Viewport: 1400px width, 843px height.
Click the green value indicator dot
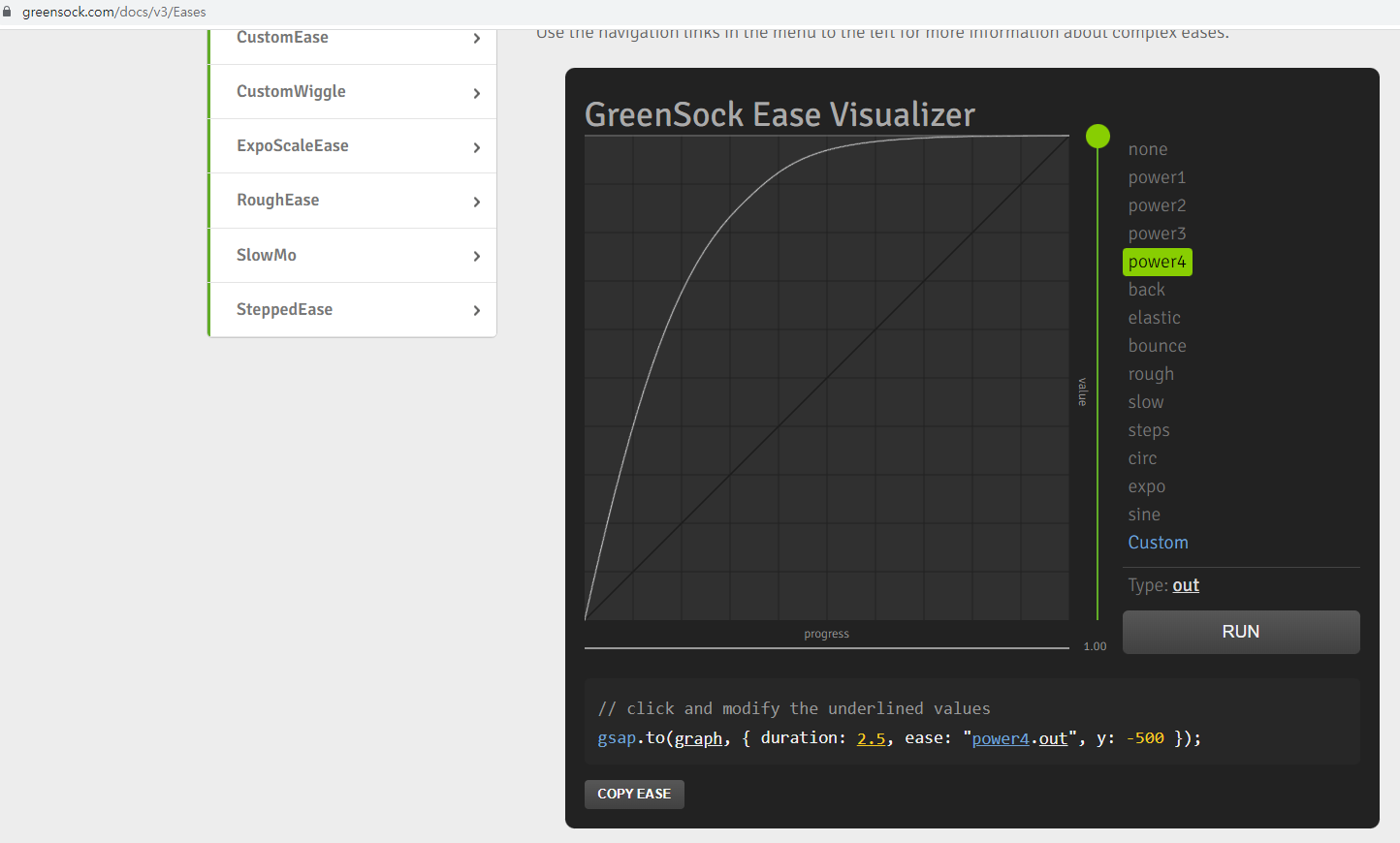[x=1098, y=136]
